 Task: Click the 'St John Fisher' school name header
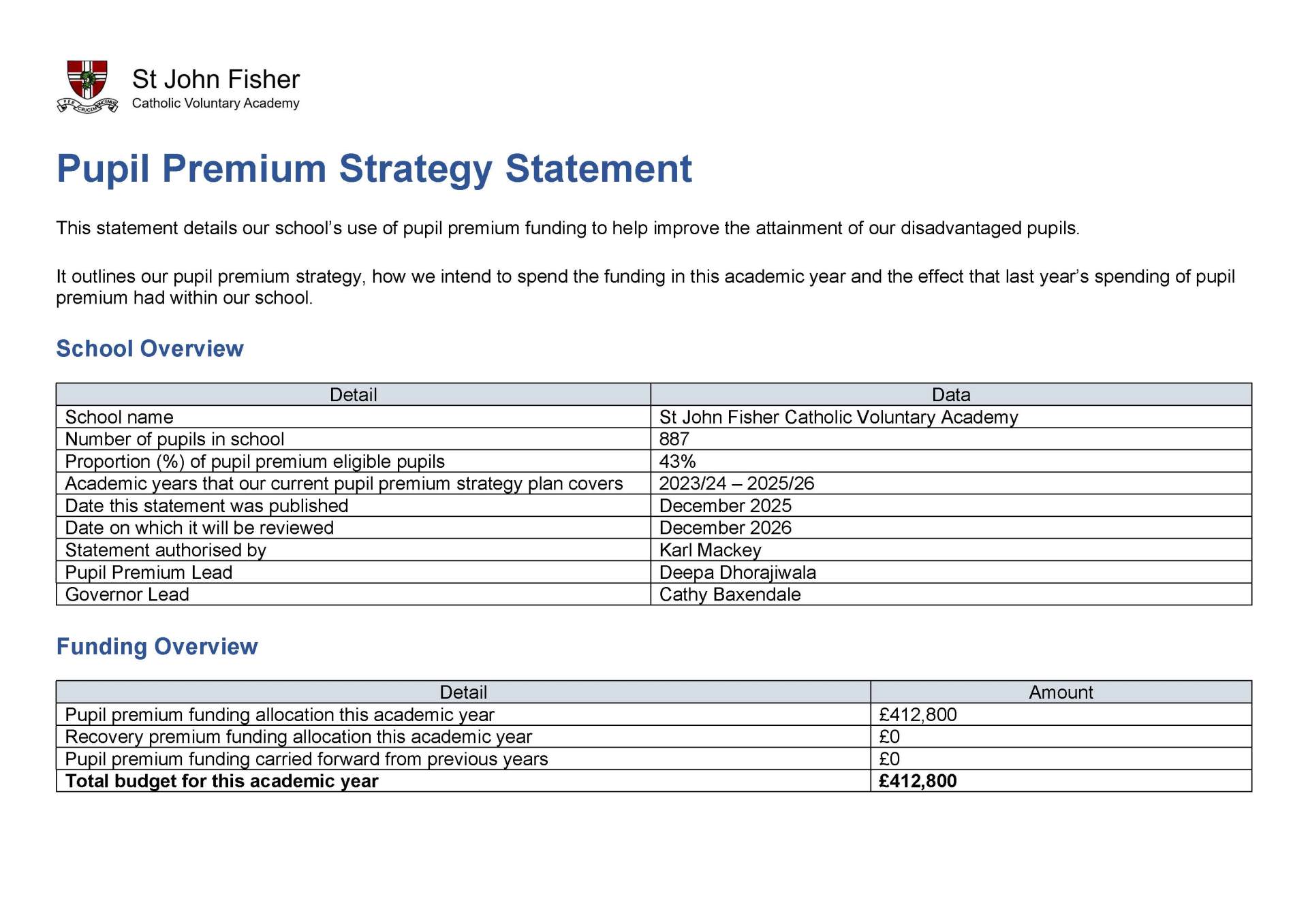click(215, 79)
